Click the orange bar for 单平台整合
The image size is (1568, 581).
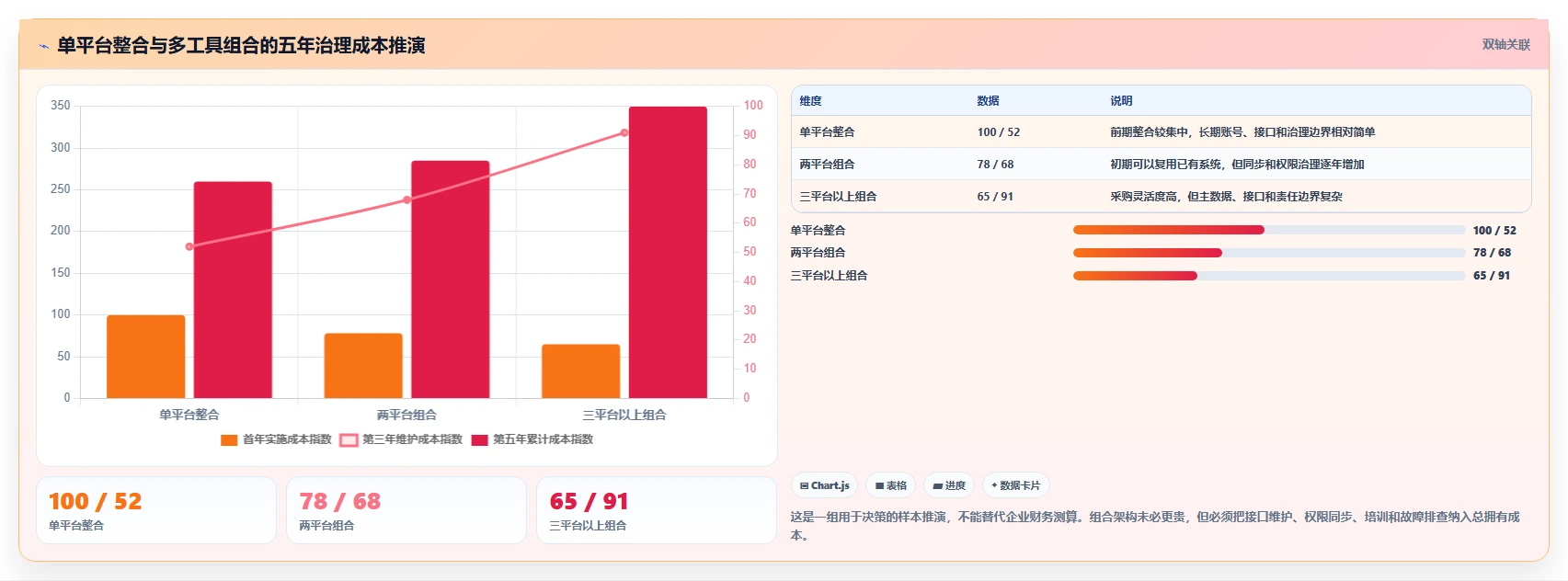click(x=145, y=357)
